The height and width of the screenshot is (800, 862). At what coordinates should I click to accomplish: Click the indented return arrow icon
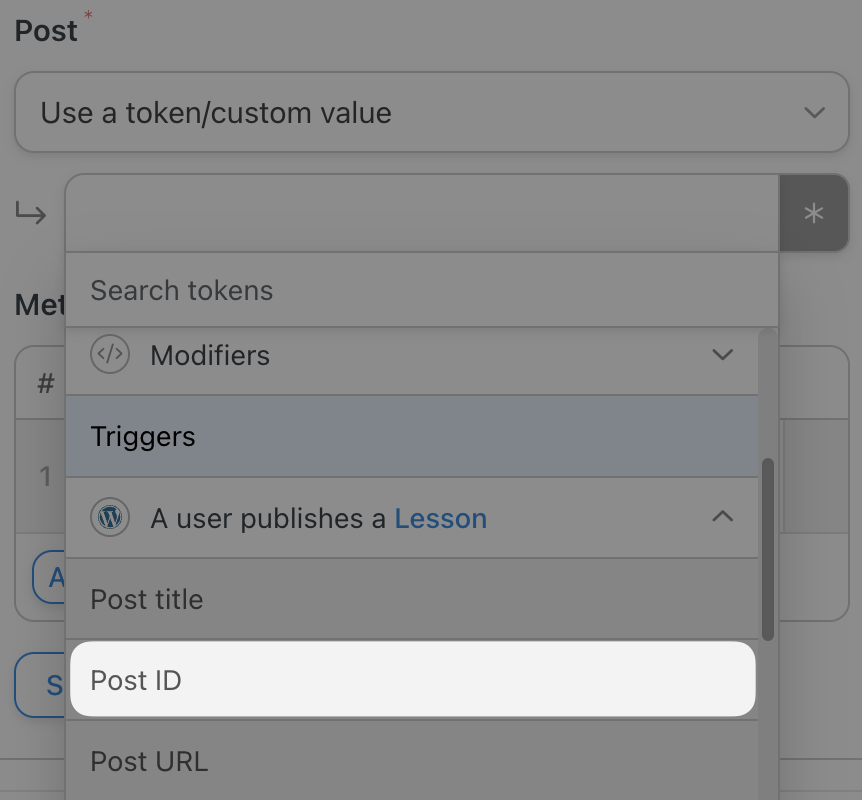(x=32, y=213)
